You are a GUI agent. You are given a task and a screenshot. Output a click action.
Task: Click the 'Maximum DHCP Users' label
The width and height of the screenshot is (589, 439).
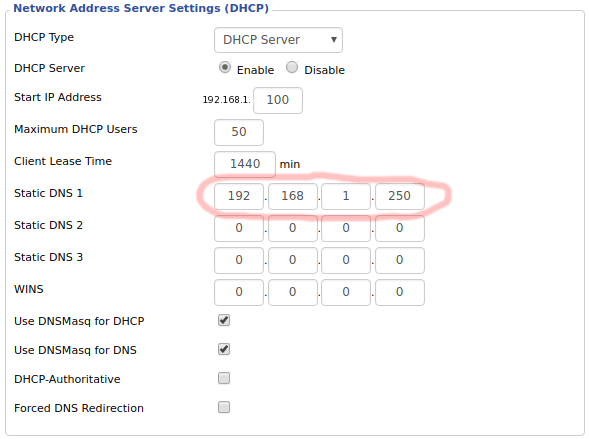(76, 129)
